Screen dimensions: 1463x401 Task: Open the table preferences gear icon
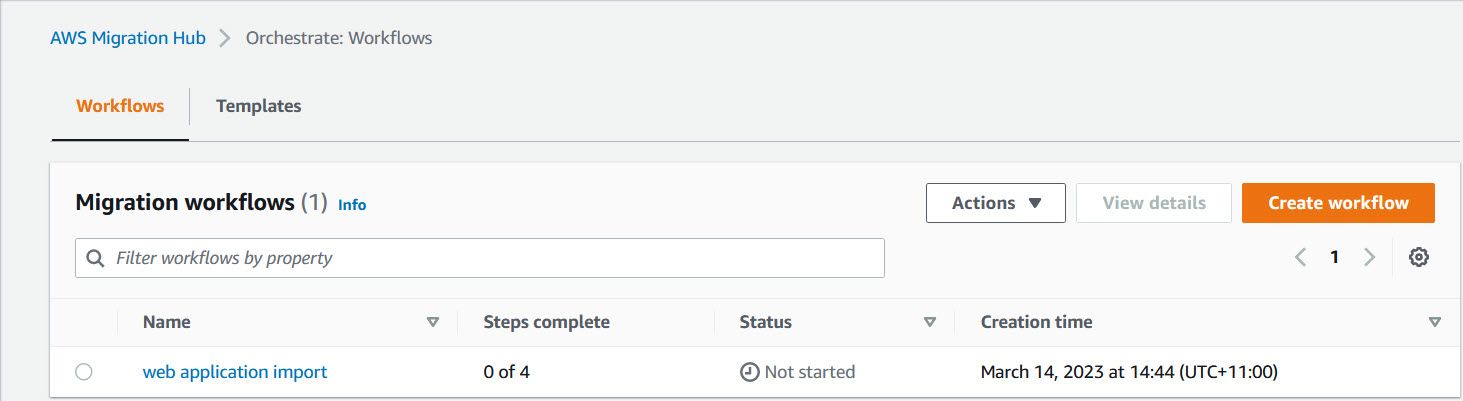coord(1418,257)
